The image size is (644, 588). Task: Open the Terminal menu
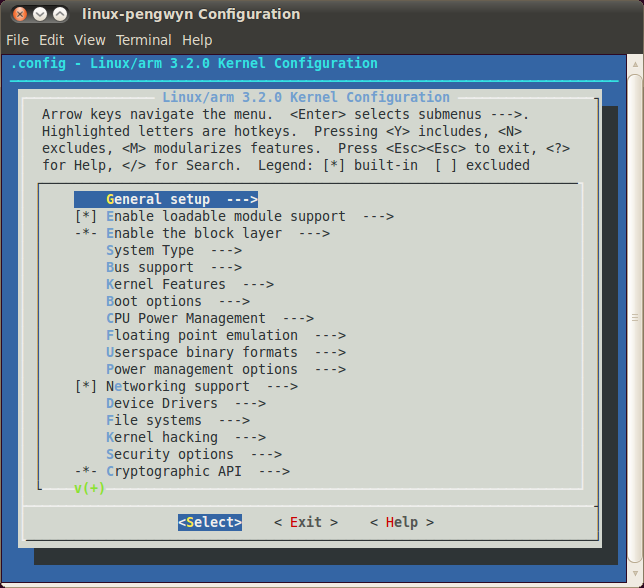(x=143, y=40)
